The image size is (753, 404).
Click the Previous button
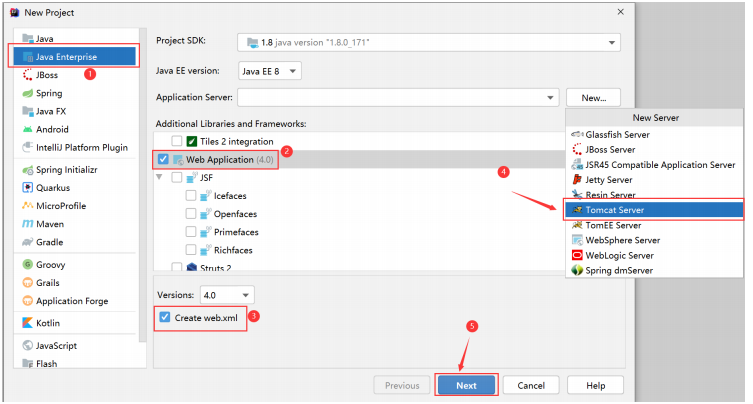click(x=402, y=385)
